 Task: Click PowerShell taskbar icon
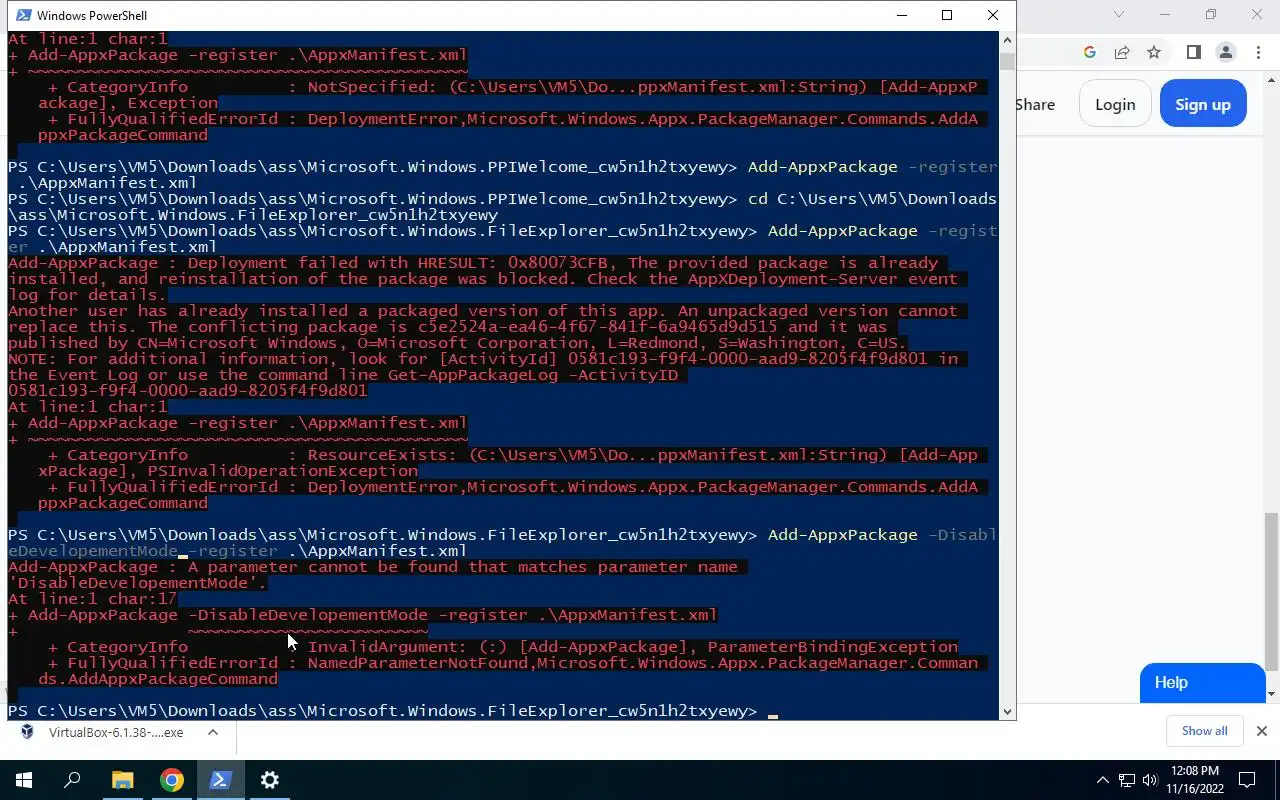pyautogui.click(x=221, y=780)
